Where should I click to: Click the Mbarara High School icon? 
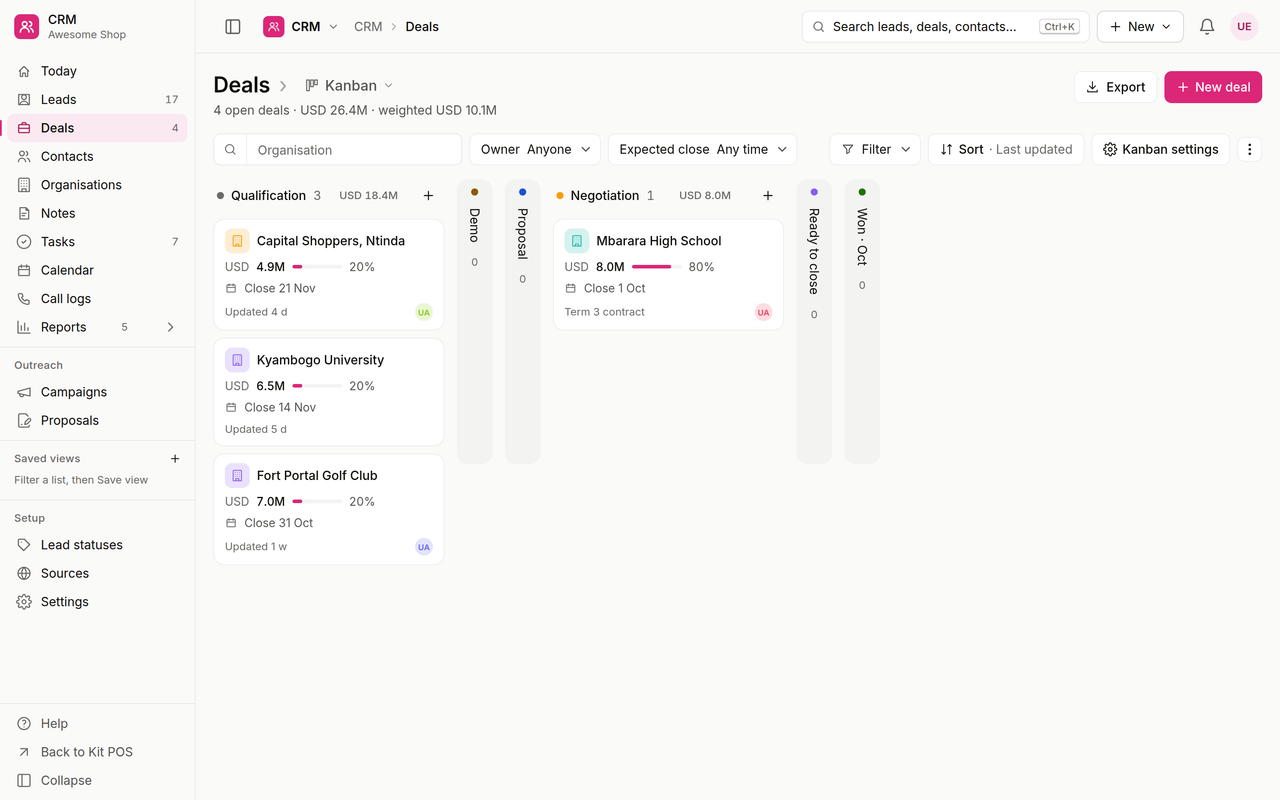click(x=577, y=241)
